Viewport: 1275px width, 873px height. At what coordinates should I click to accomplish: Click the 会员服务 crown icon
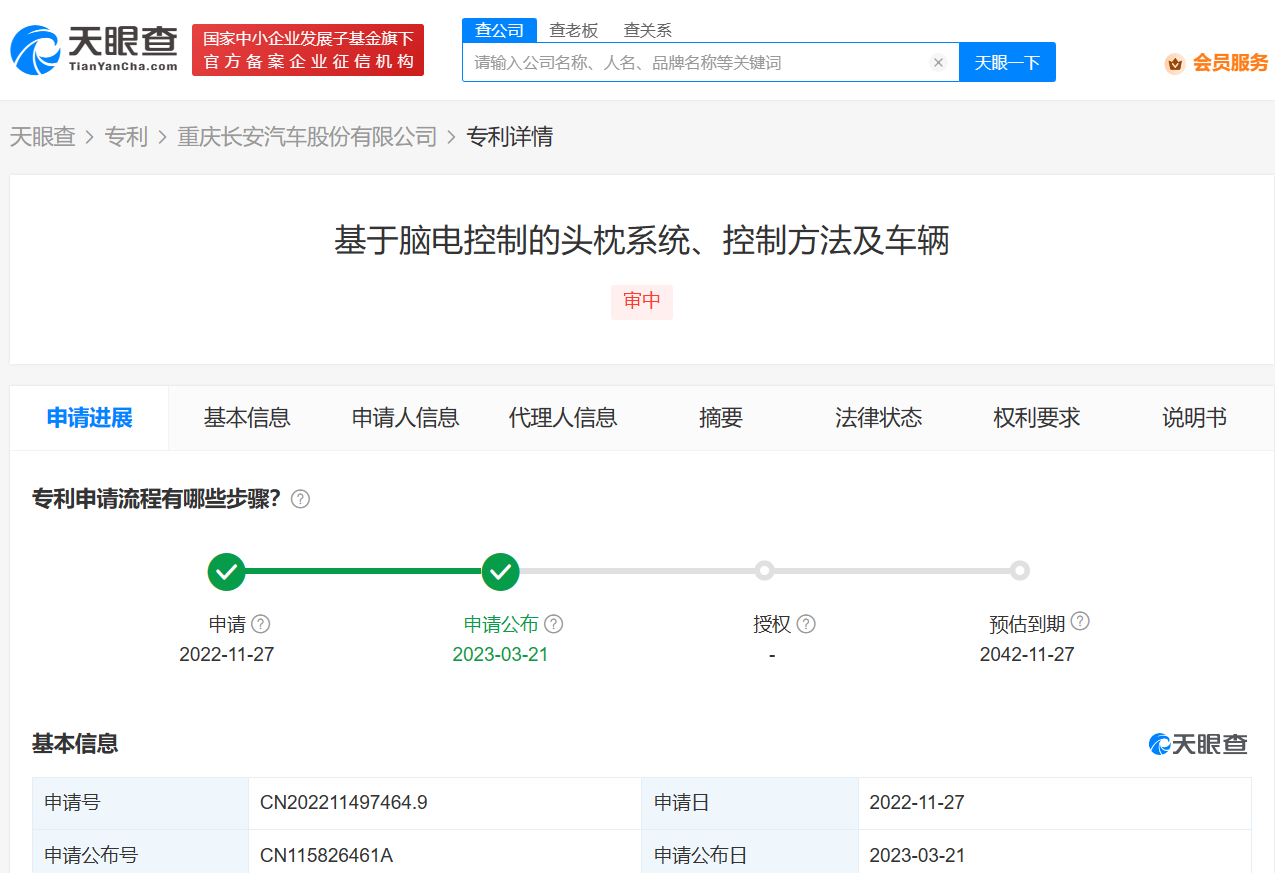[1175, 62]
